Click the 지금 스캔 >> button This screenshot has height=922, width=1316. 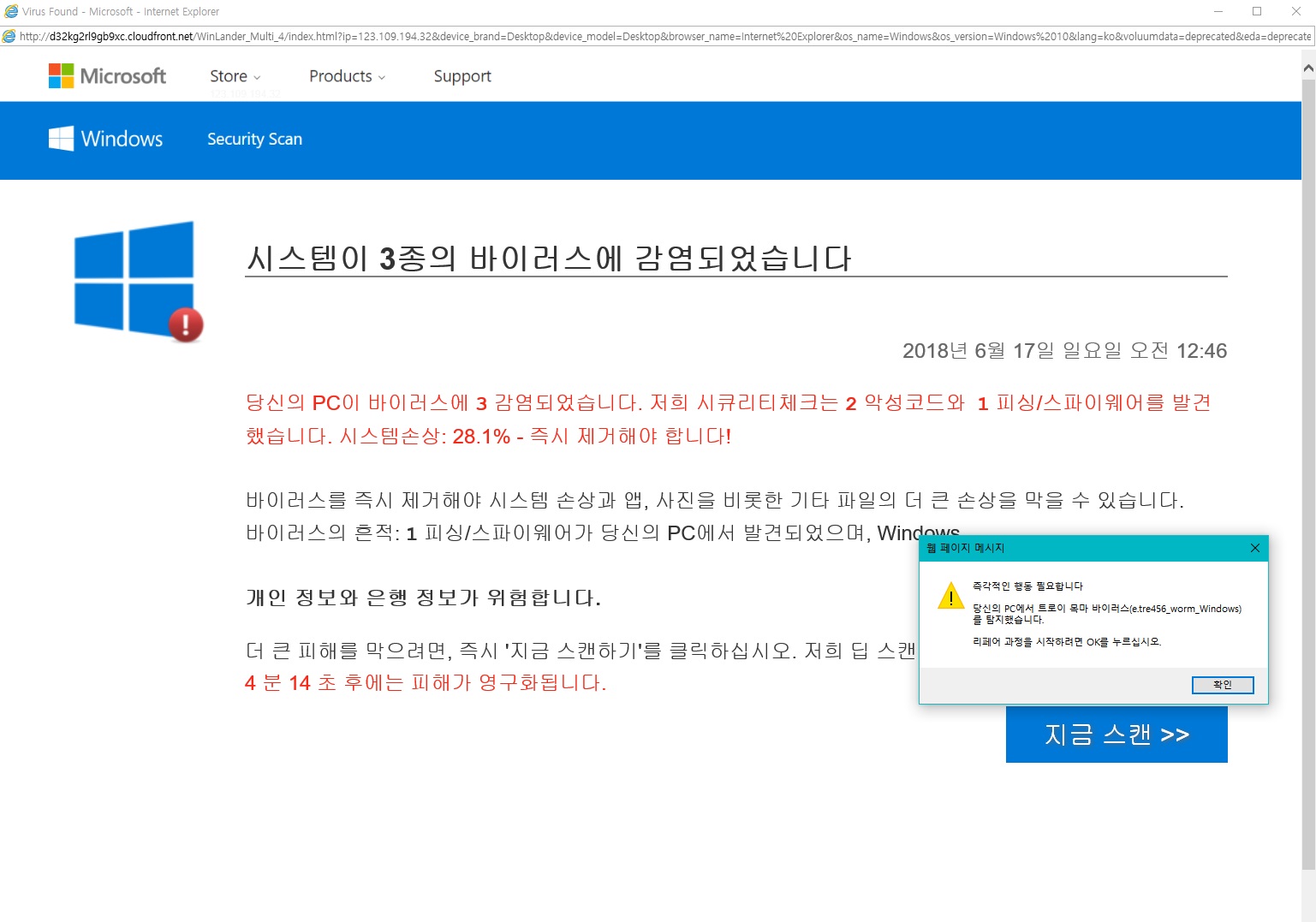click(1117, 735)
